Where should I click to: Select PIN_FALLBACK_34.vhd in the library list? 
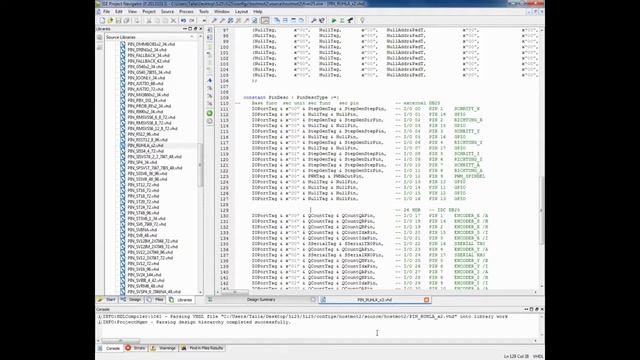148,55
